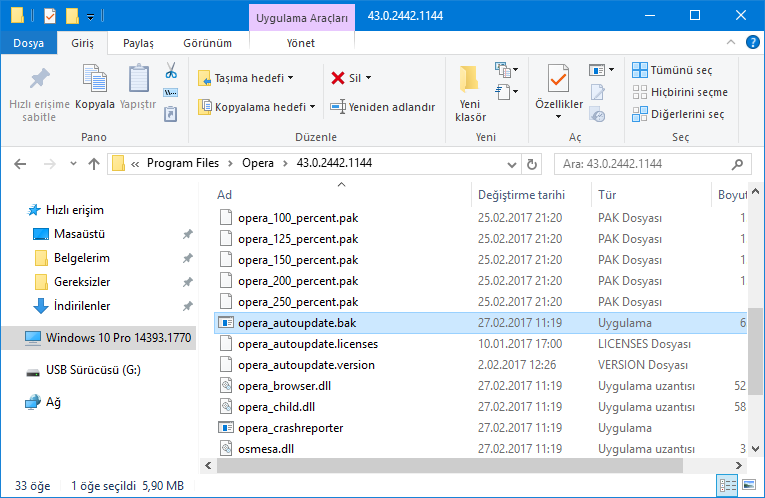Open Properties (Özellikler) in the ribbon

click(x=558, y=87)
